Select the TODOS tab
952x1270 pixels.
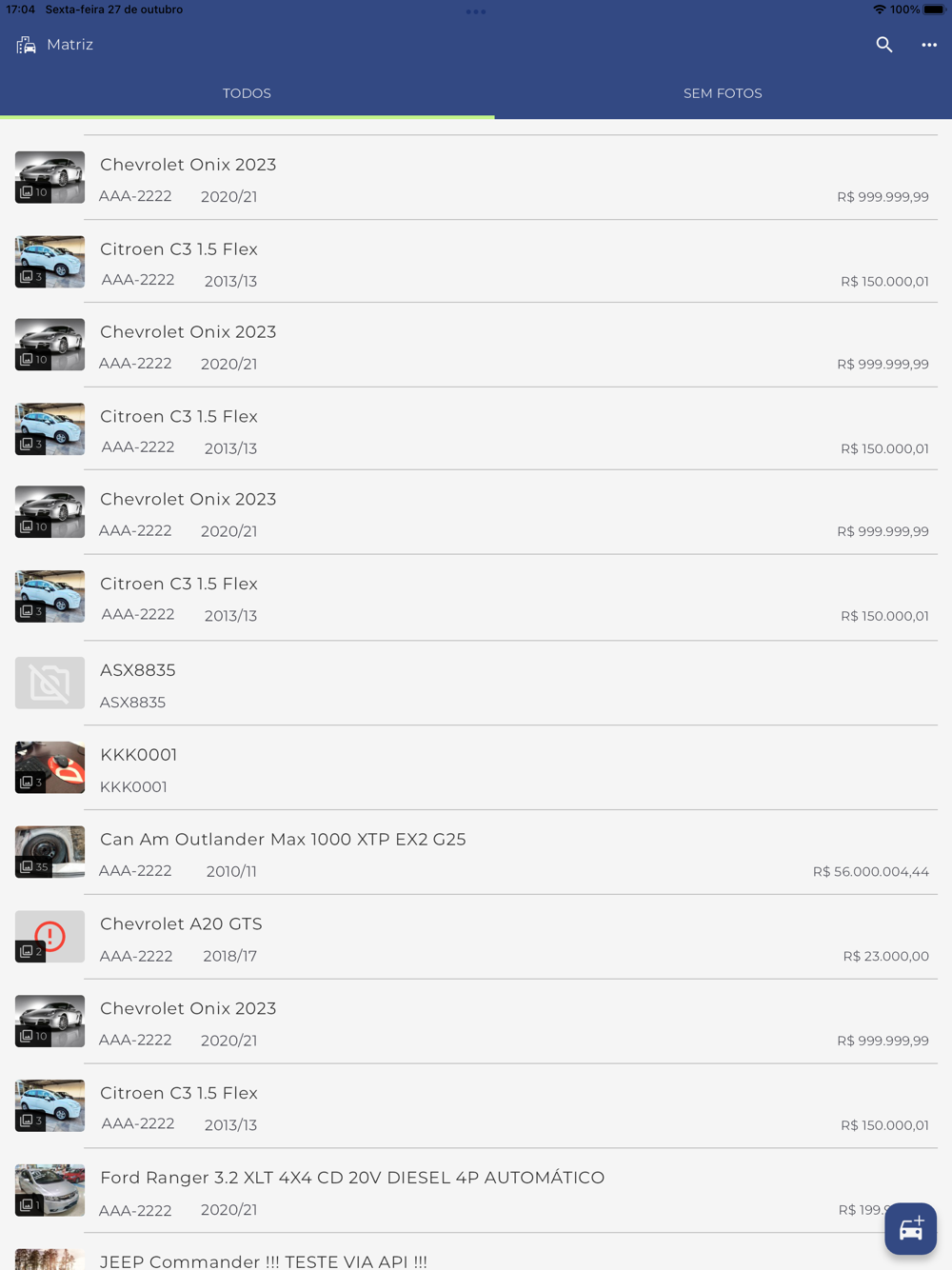[247, 93]
